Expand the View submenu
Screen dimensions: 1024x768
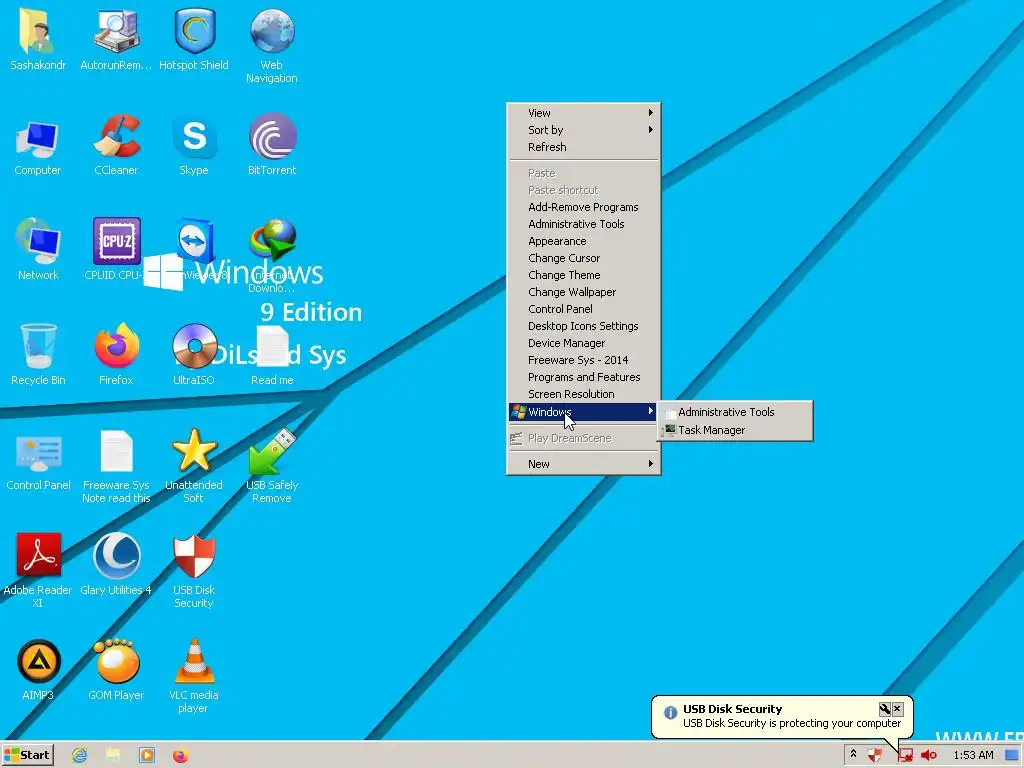tap(583, 113)
